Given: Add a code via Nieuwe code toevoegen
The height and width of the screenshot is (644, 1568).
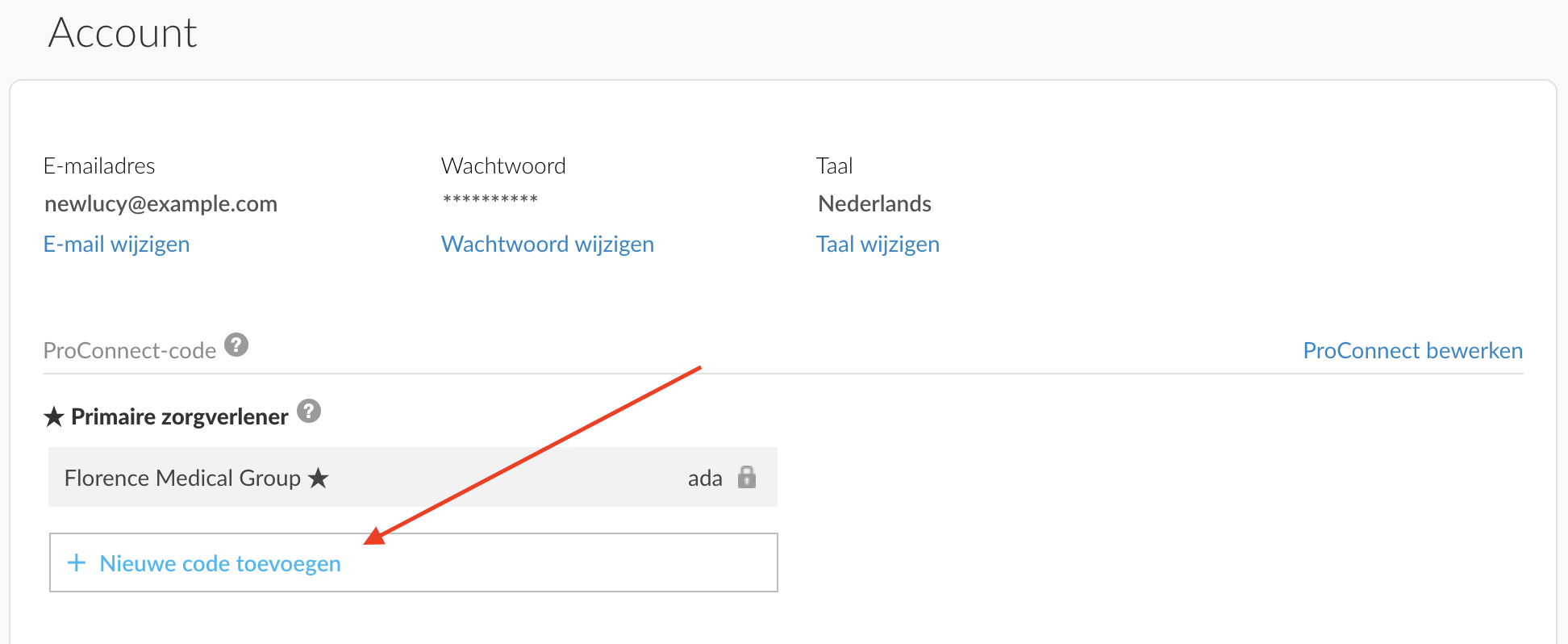Looking at the screenshot, I should click(414, 562).
